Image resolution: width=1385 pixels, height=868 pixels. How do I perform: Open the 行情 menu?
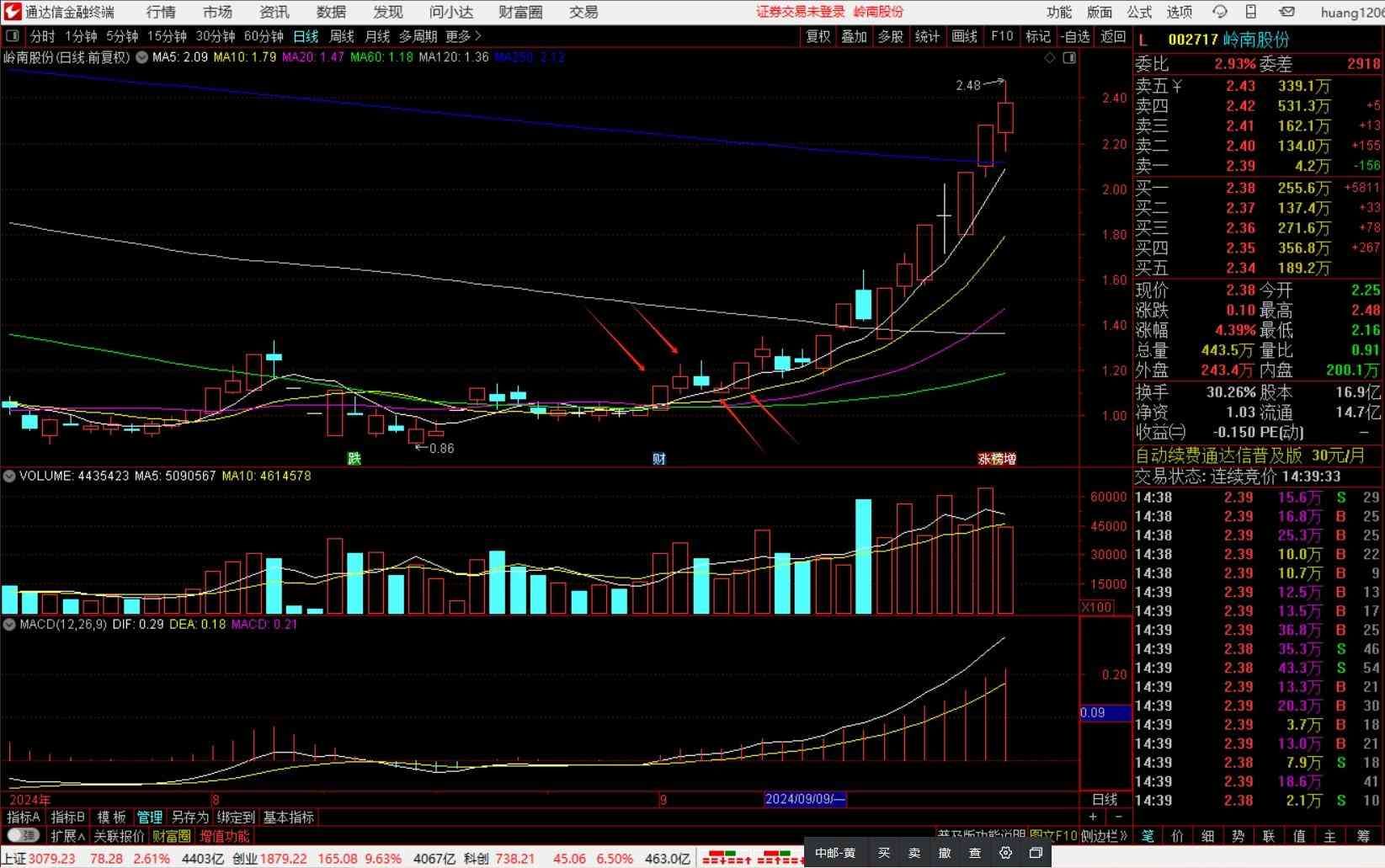(x=161, y=12)
